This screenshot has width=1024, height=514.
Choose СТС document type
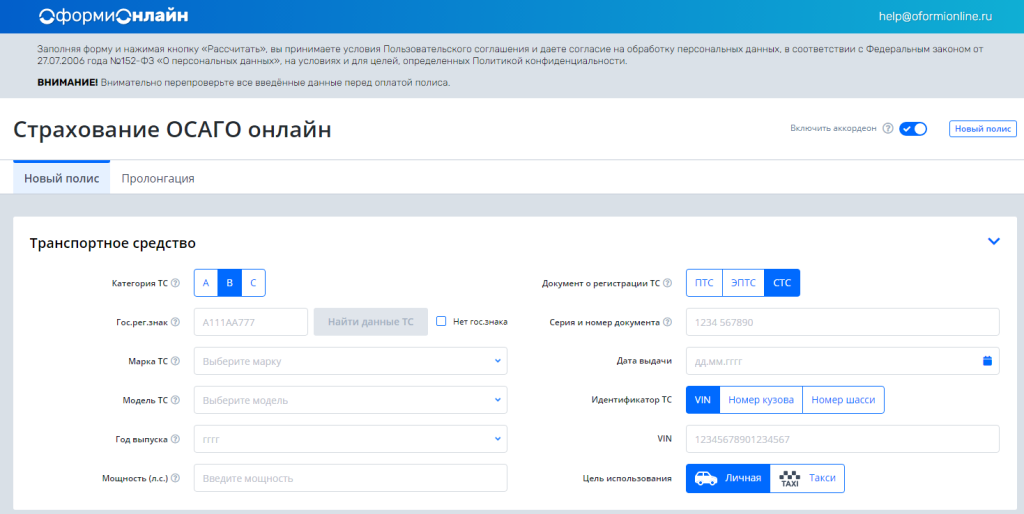tap(782, 283)
